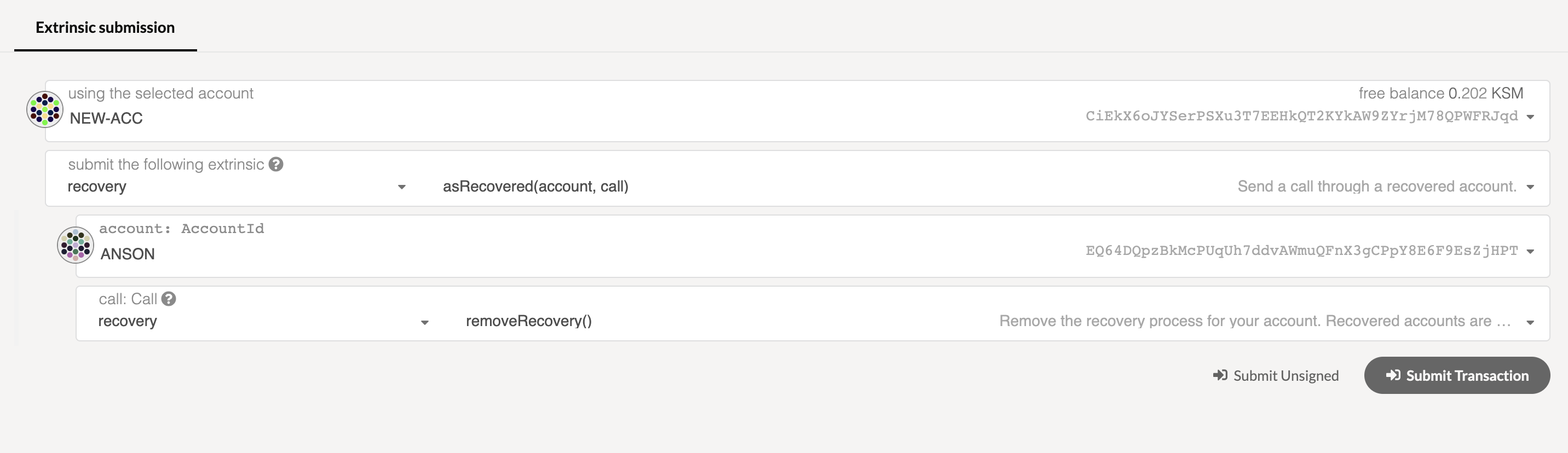Click the NEW-ACC address starting with CiEkX6
This screenshot has width=1568, height=453.
tap(1301, 116)
